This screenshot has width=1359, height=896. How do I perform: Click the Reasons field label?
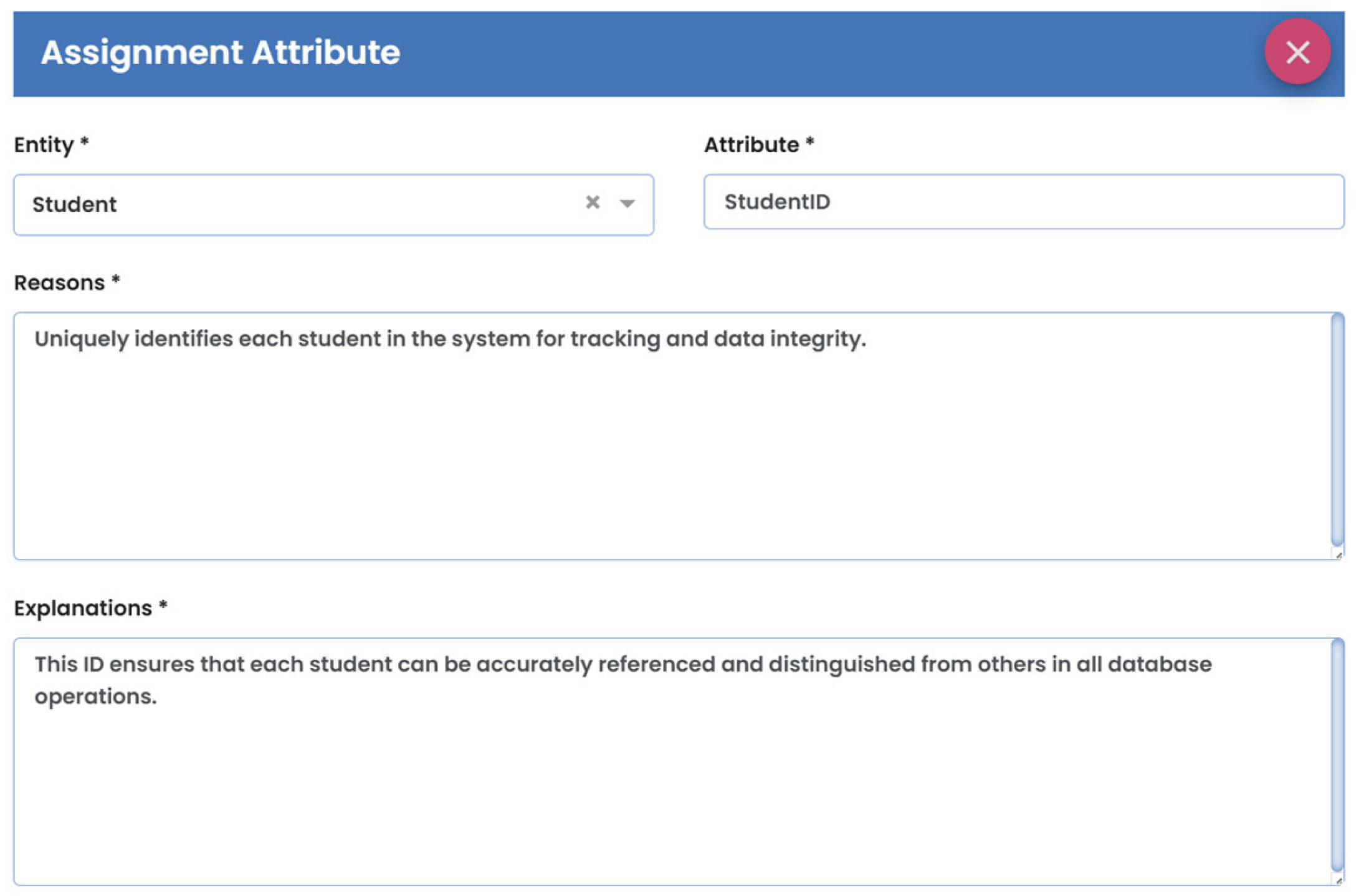(x=60, y=283)
